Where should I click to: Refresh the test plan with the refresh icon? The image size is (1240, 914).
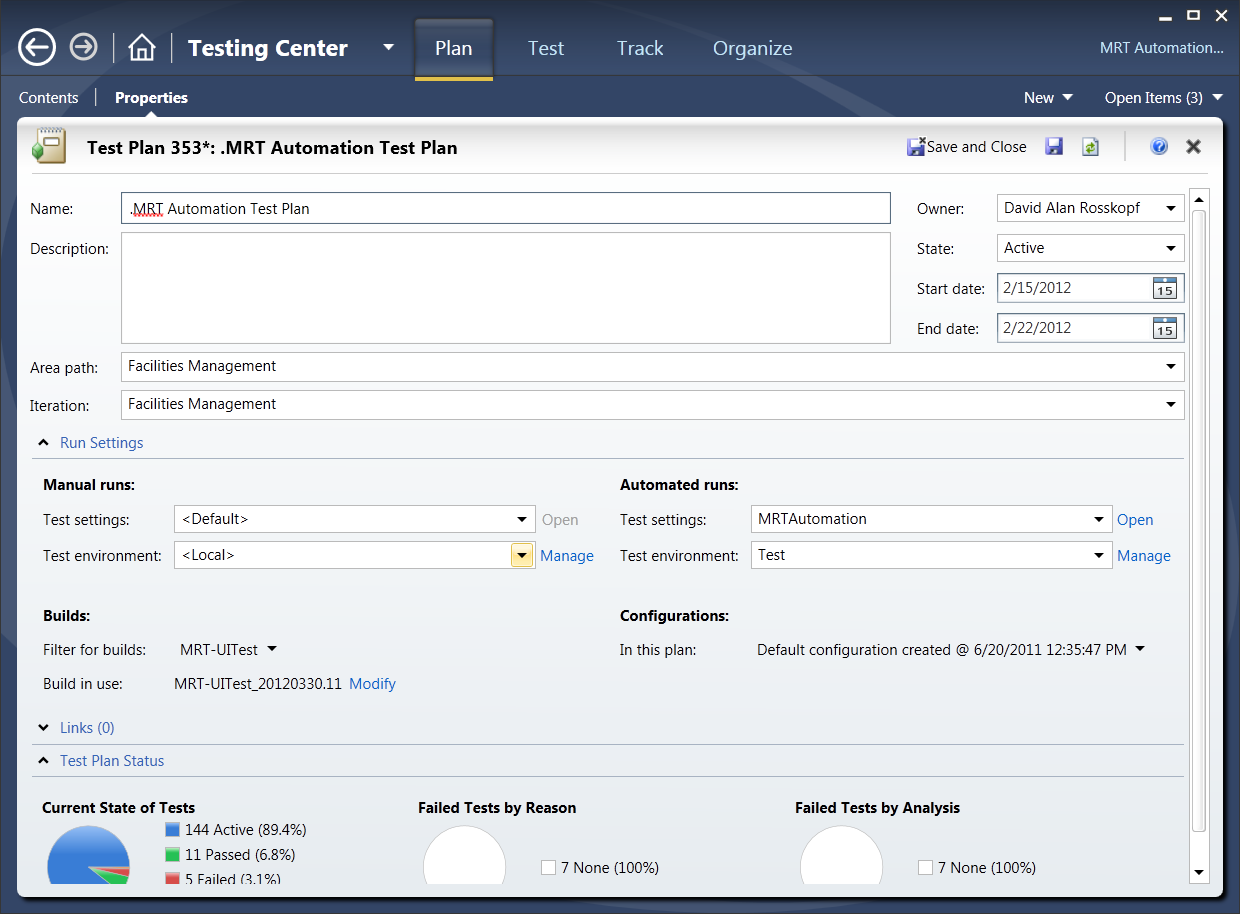click(x=1090, y=147)
